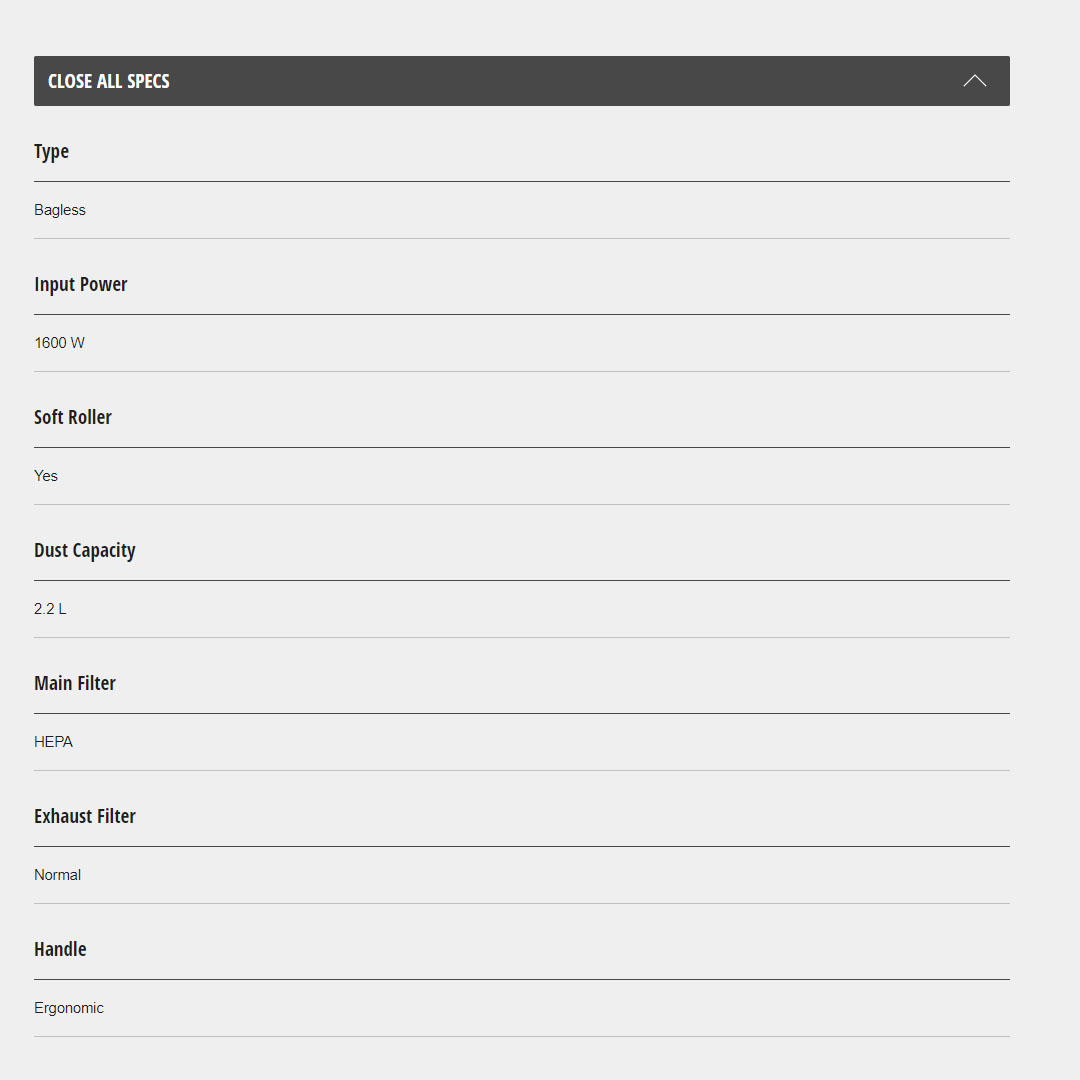Click the dark divider line below Type heading
1080x1080 pixels.
click(x=522, y=181)
